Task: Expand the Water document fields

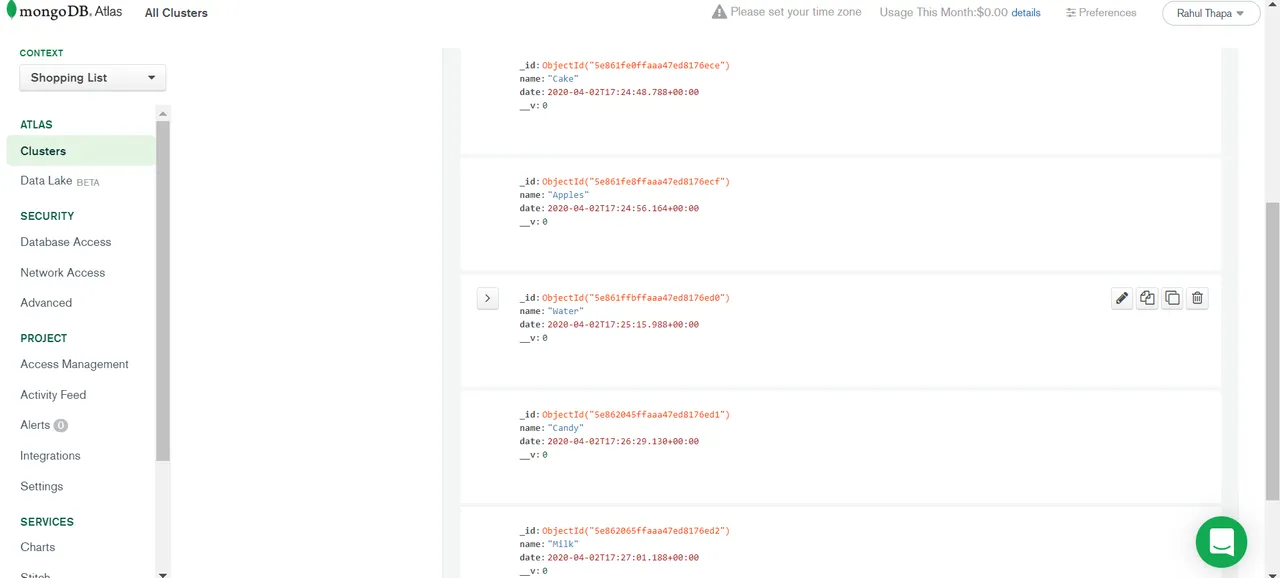Action: 487,298
